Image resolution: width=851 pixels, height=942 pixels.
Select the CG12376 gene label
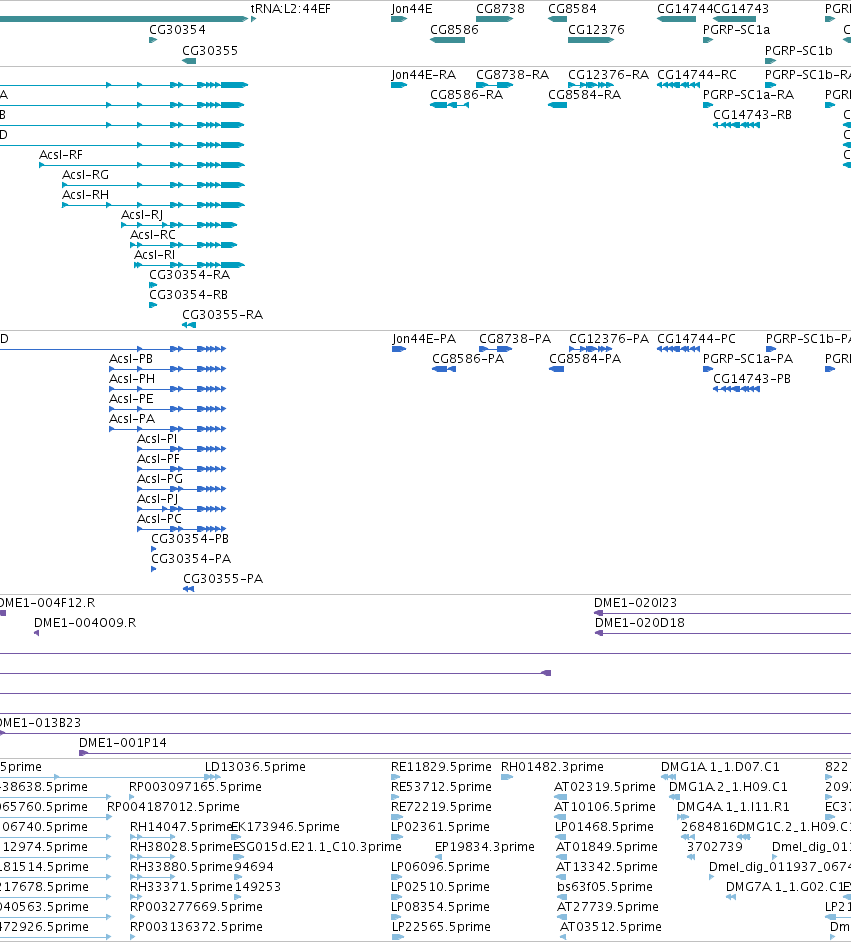(596, 29)
